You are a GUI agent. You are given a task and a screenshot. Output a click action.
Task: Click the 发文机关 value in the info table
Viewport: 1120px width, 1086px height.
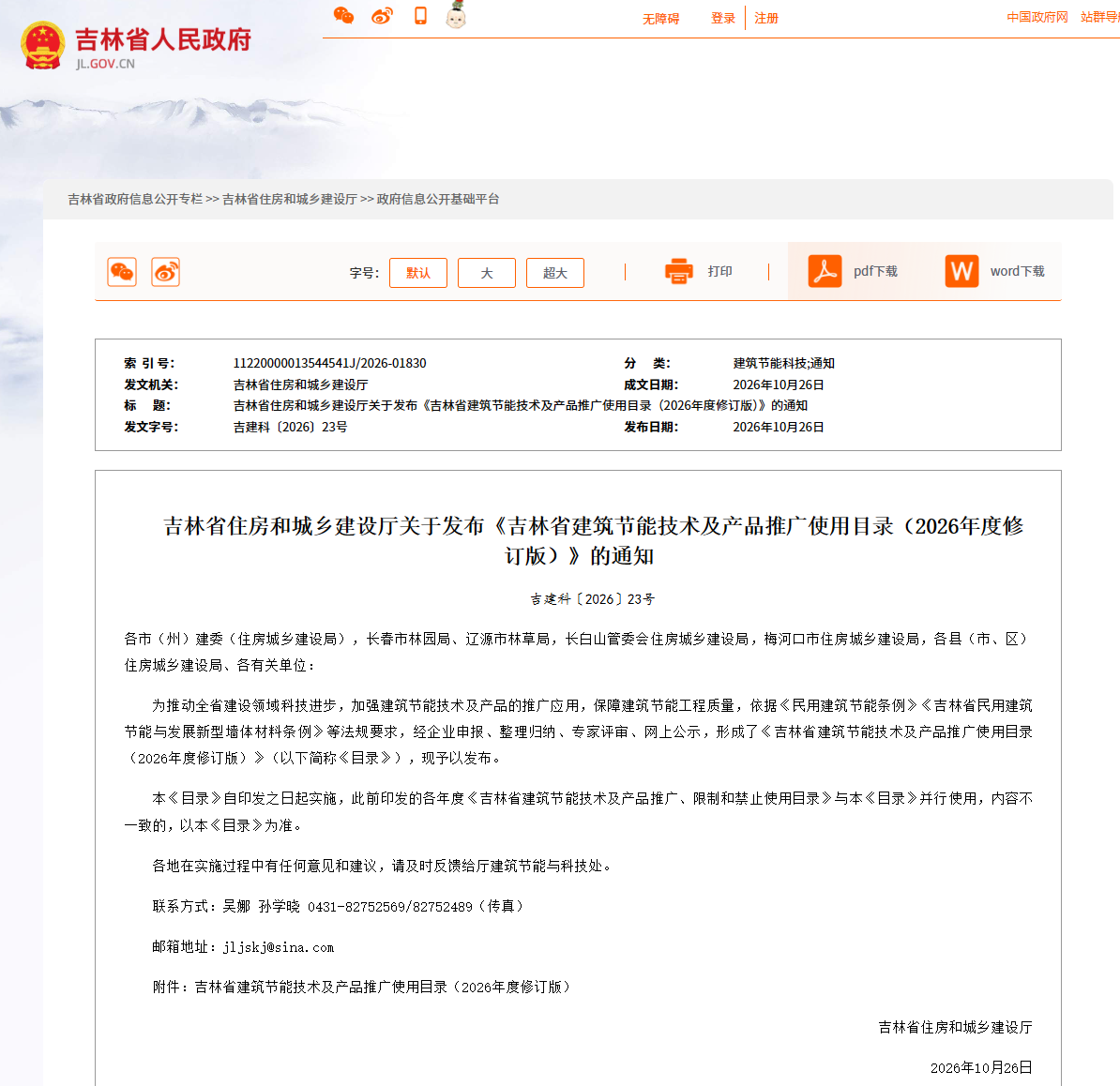click(x=301, y=385)
